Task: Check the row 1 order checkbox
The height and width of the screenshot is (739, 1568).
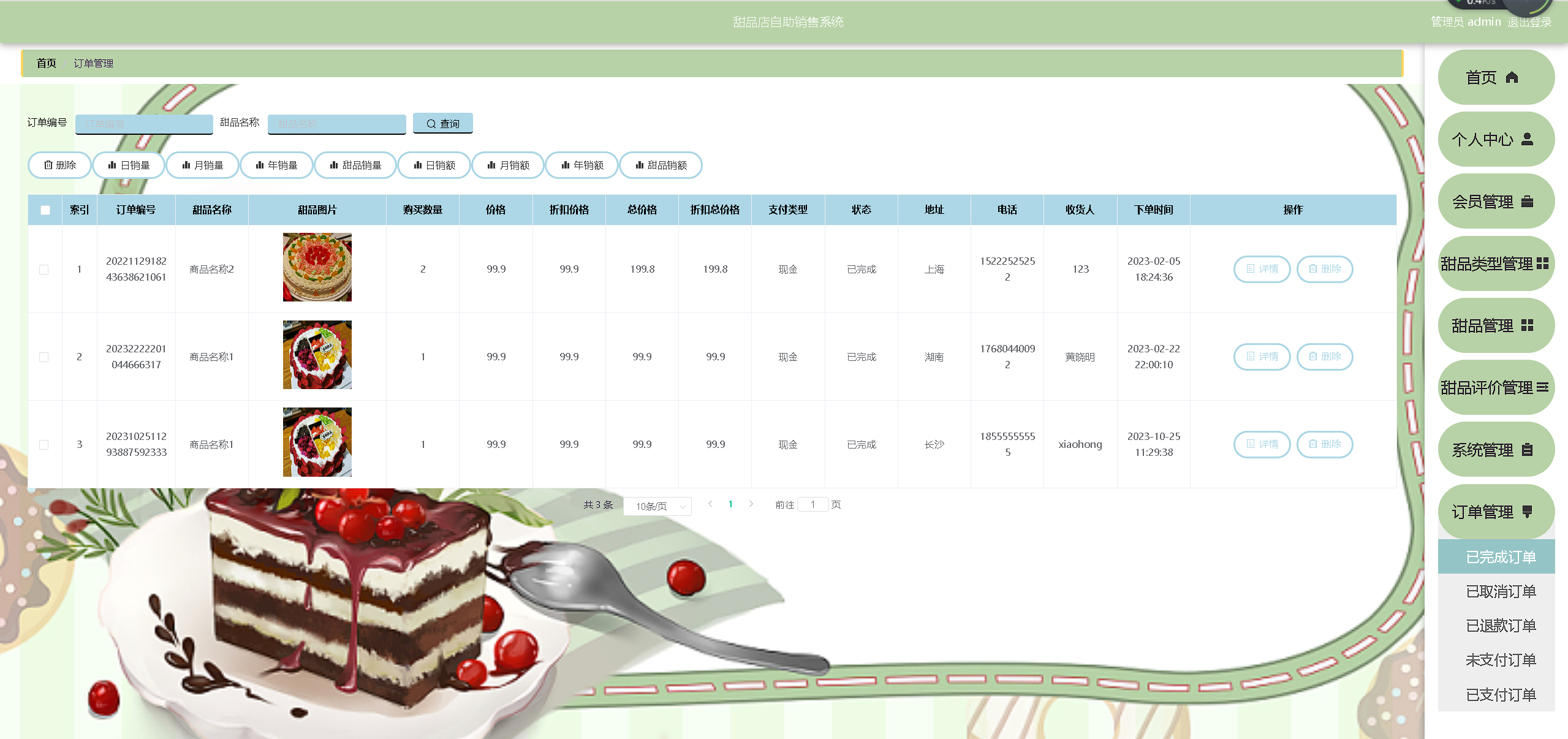Action: 44,270
